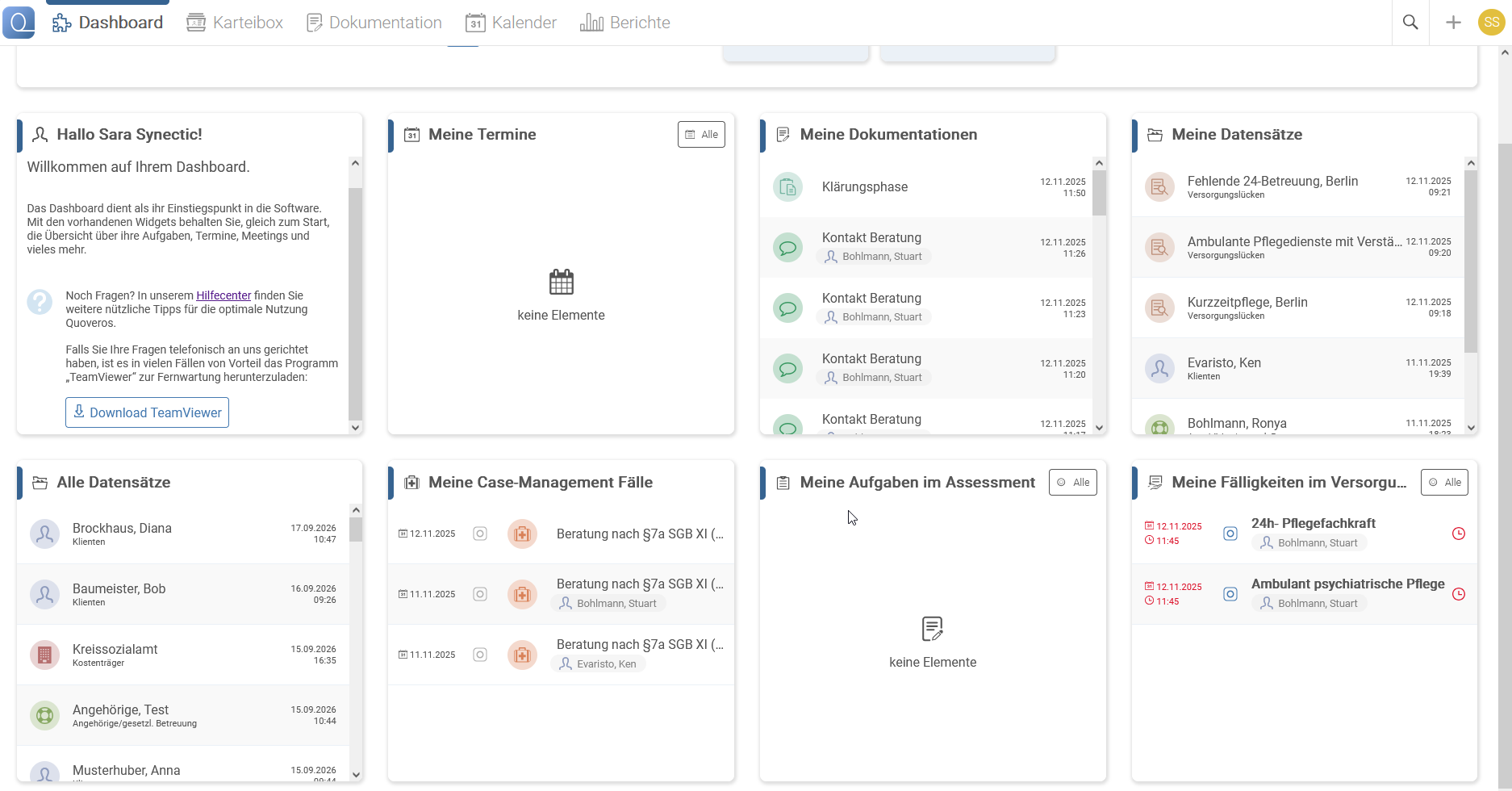The width and height of the screenshot is (1512, 791).
Task: Click the Quovero app logo
Action: (19, 22)
